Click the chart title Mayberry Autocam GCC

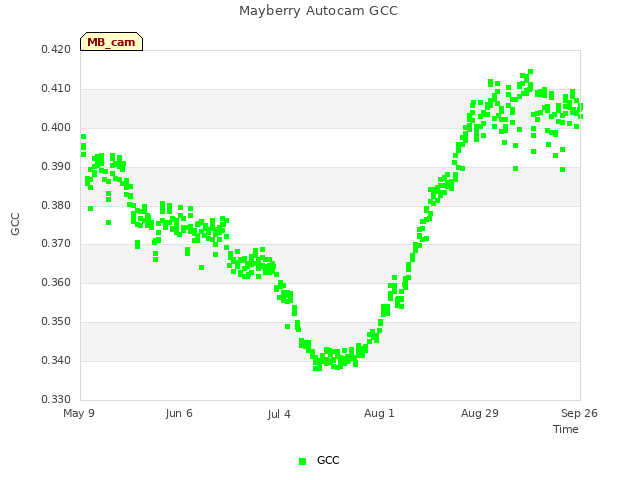click(318, 11)
